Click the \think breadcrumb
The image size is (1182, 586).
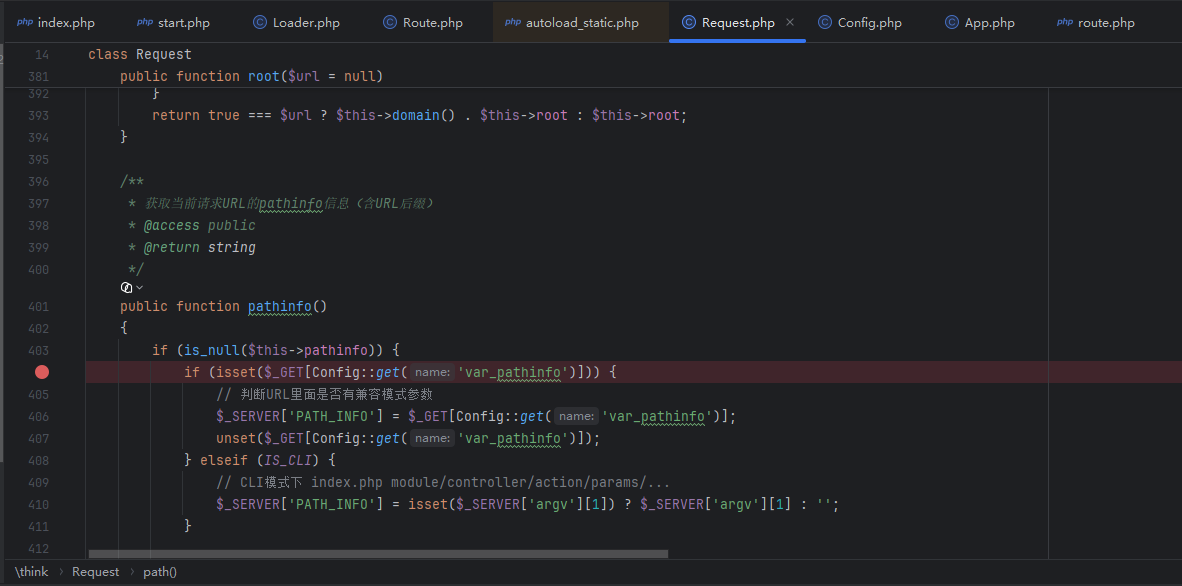click(x=32, y=572)
